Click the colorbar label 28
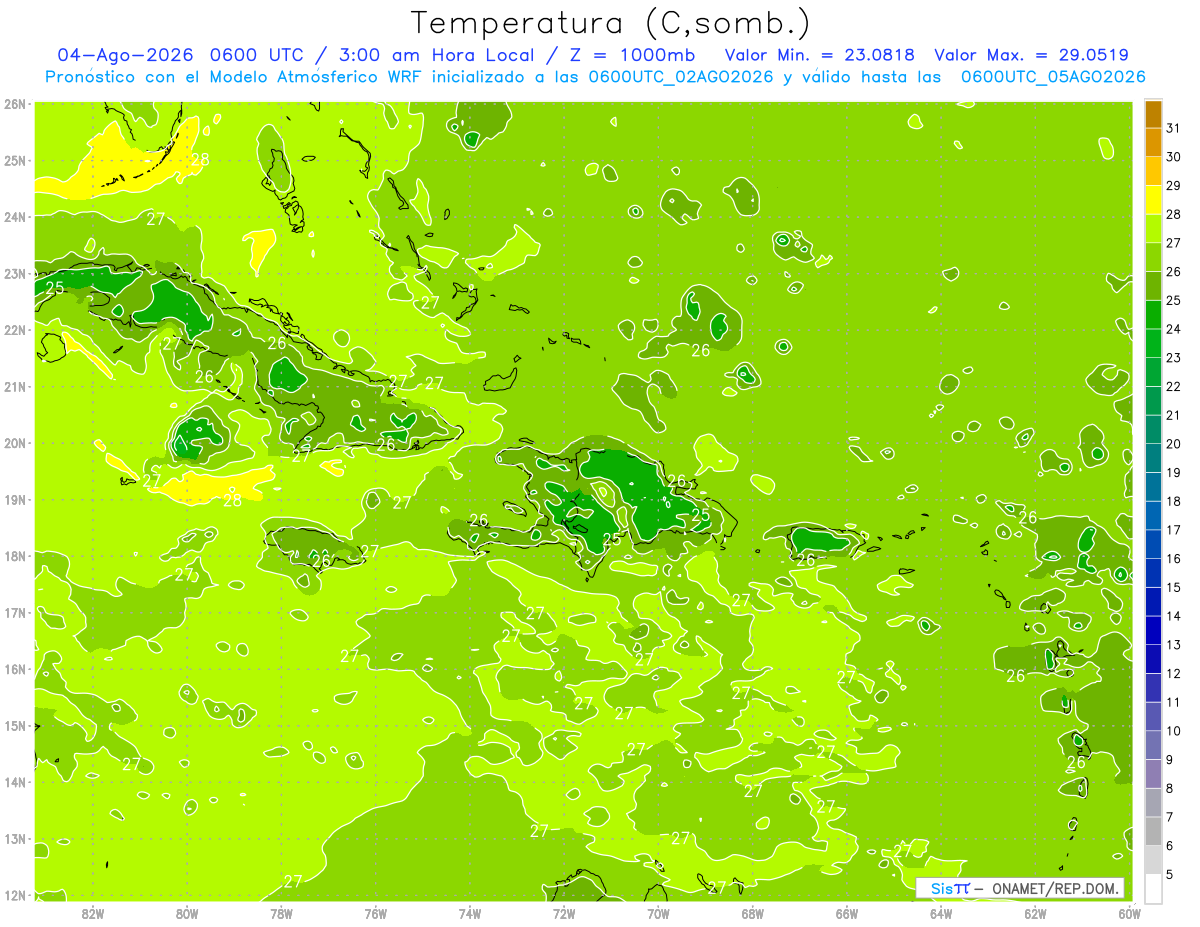Viewport: 1200px width, 927px height. [x=1174, y=214]
